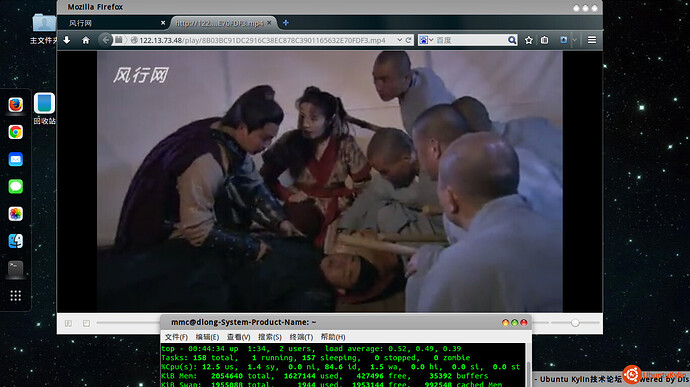Open the 文件(F) menu in the terminal
The height and width of the screenshot is (387, 690).
click(176, 337)
